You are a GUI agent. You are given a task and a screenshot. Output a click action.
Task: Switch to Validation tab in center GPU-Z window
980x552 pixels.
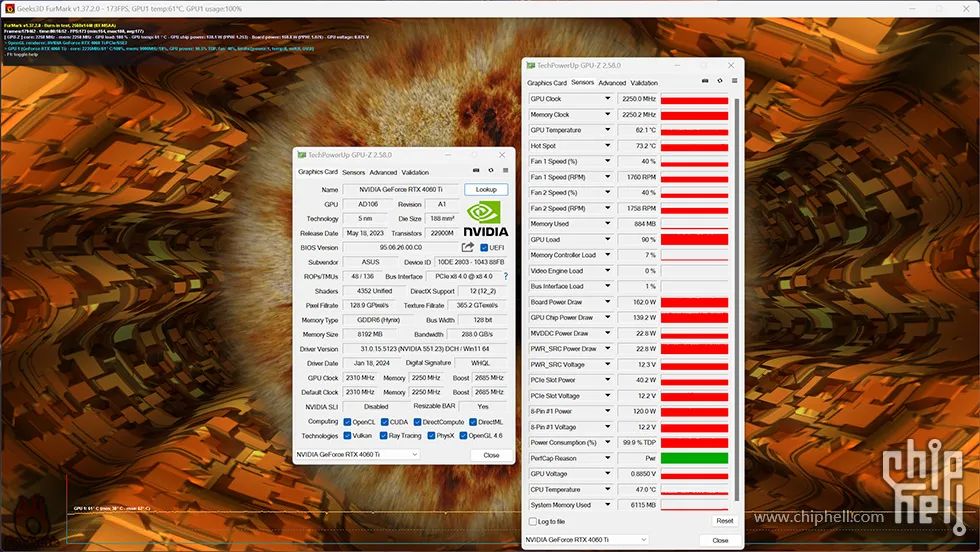tap(415, 173)
